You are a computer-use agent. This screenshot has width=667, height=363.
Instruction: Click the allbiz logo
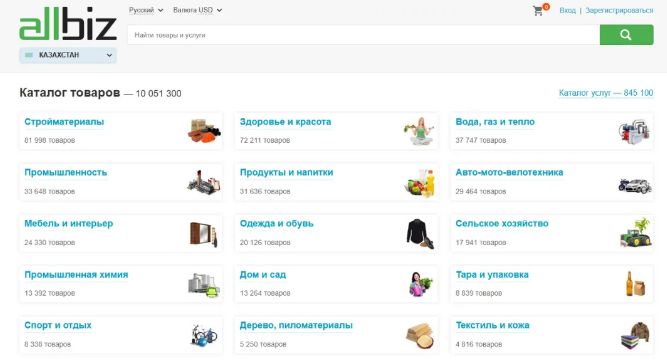[68, 23]
